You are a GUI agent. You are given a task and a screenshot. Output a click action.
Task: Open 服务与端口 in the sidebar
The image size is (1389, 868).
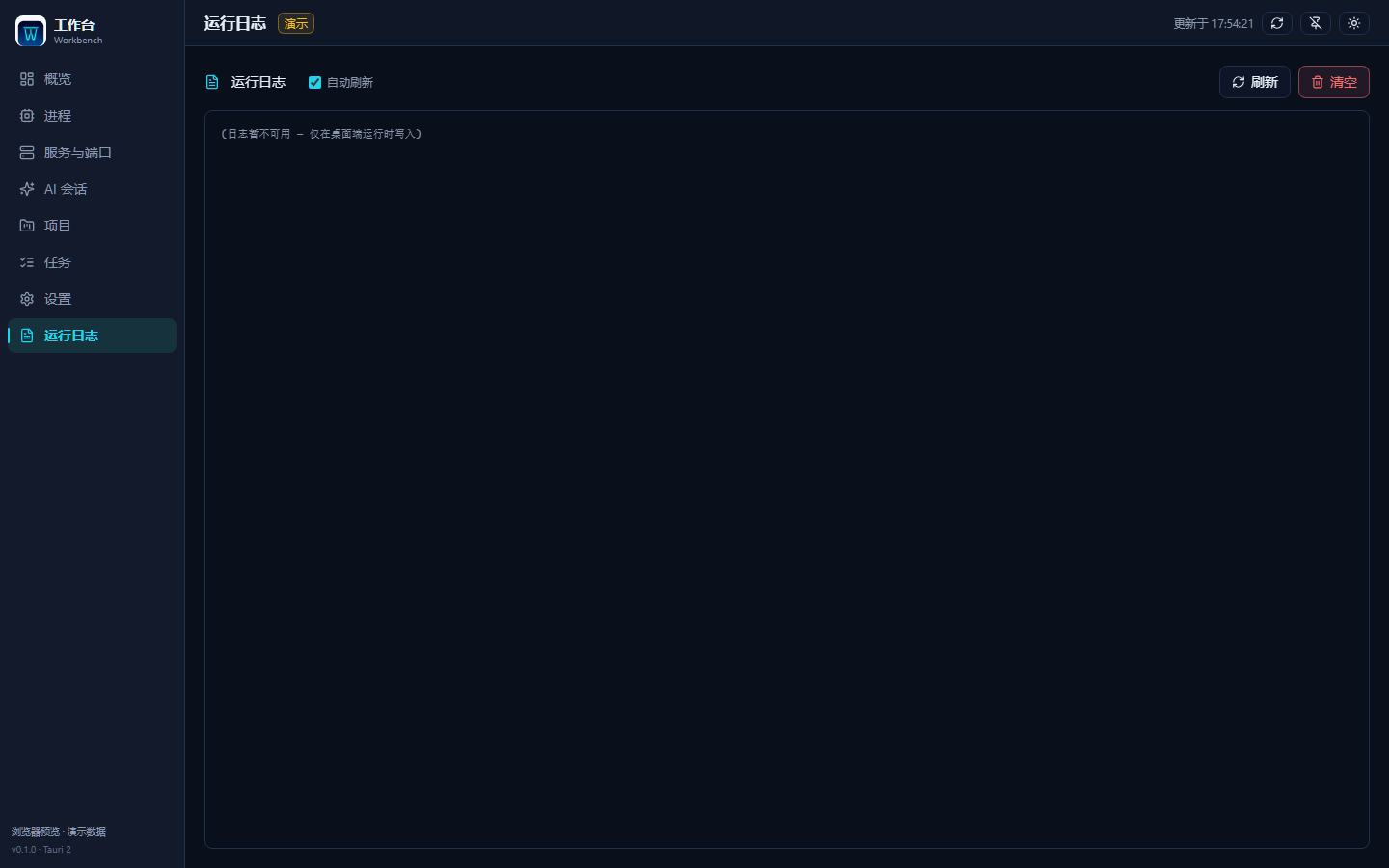click(x=92, y=152)
